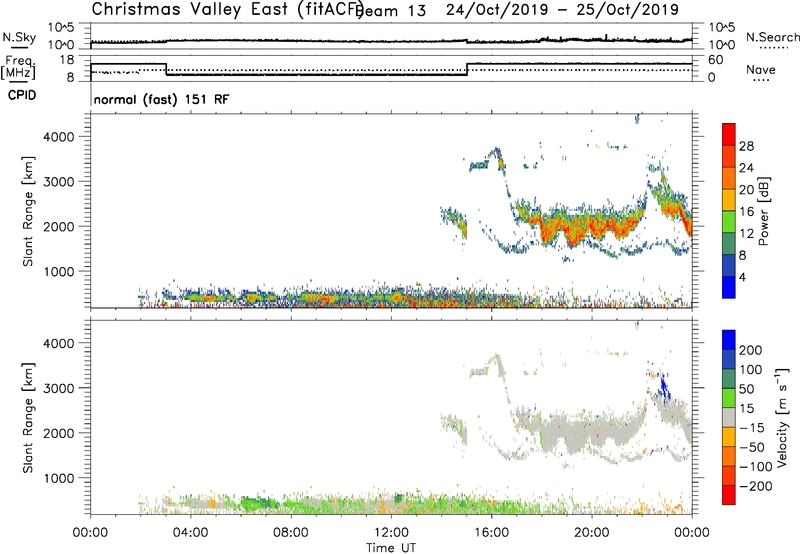Select the red top segment above 28 dB
This screenshot has width=800, height=554.
click(729, 135)
